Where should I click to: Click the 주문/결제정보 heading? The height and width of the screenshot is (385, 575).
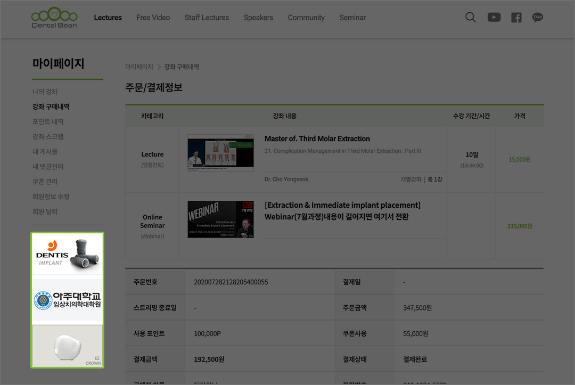(154, 87)
